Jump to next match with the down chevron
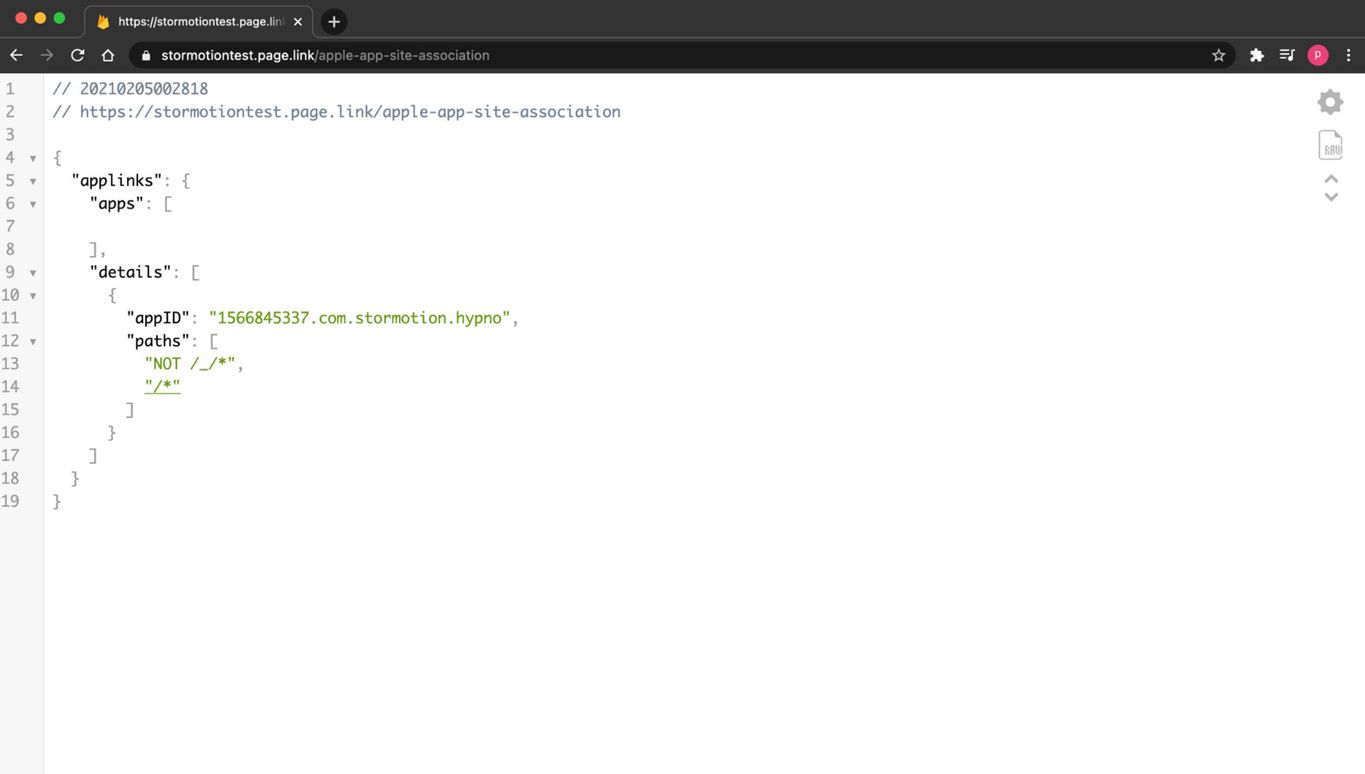 coord(1330,197)
